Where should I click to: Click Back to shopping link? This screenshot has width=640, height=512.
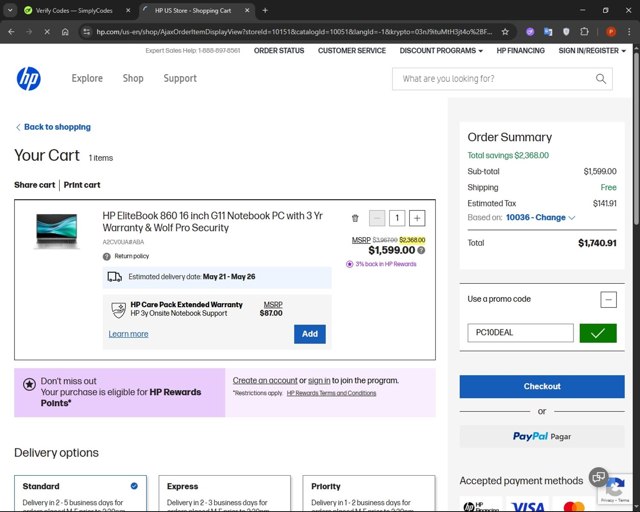pyautogui.click(x=53, y=127)
